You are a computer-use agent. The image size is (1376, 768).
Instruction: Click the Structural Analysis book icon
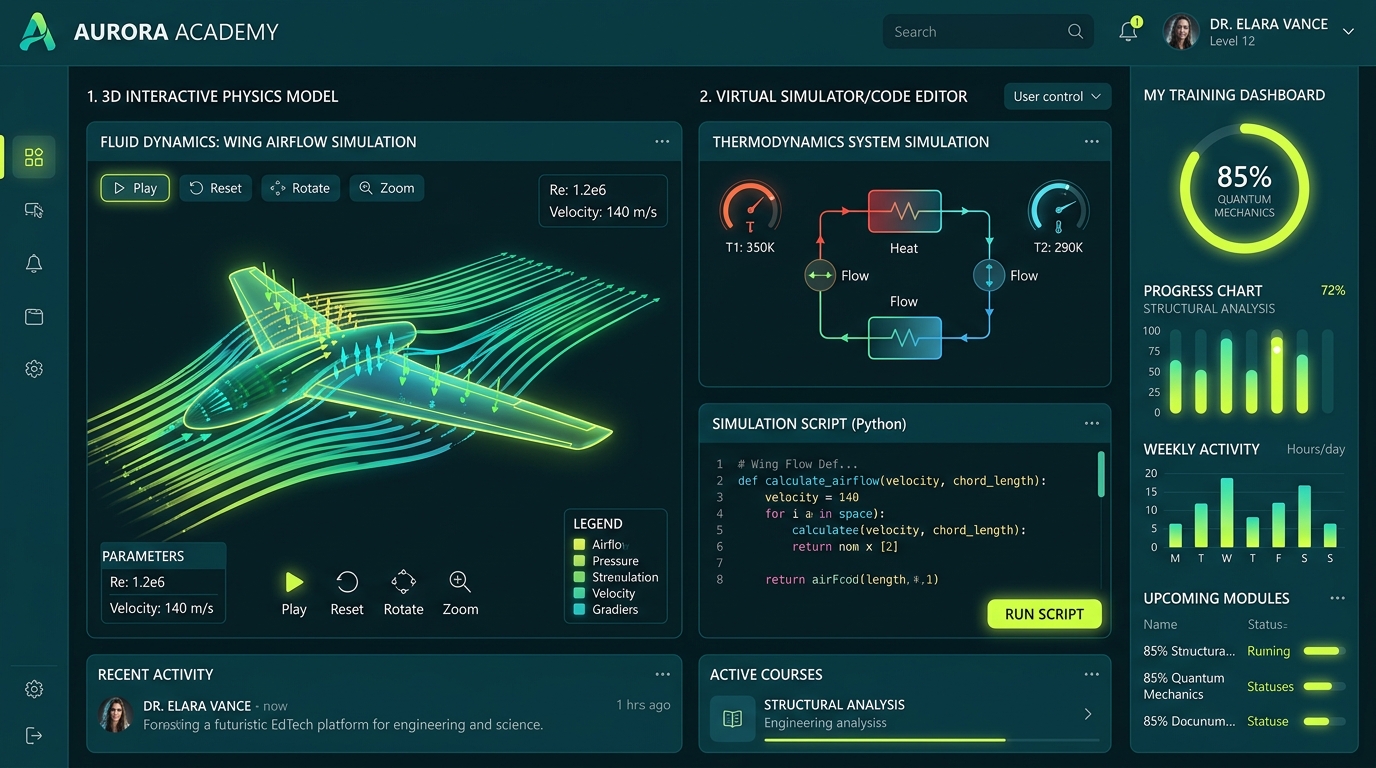coord(732,719)
